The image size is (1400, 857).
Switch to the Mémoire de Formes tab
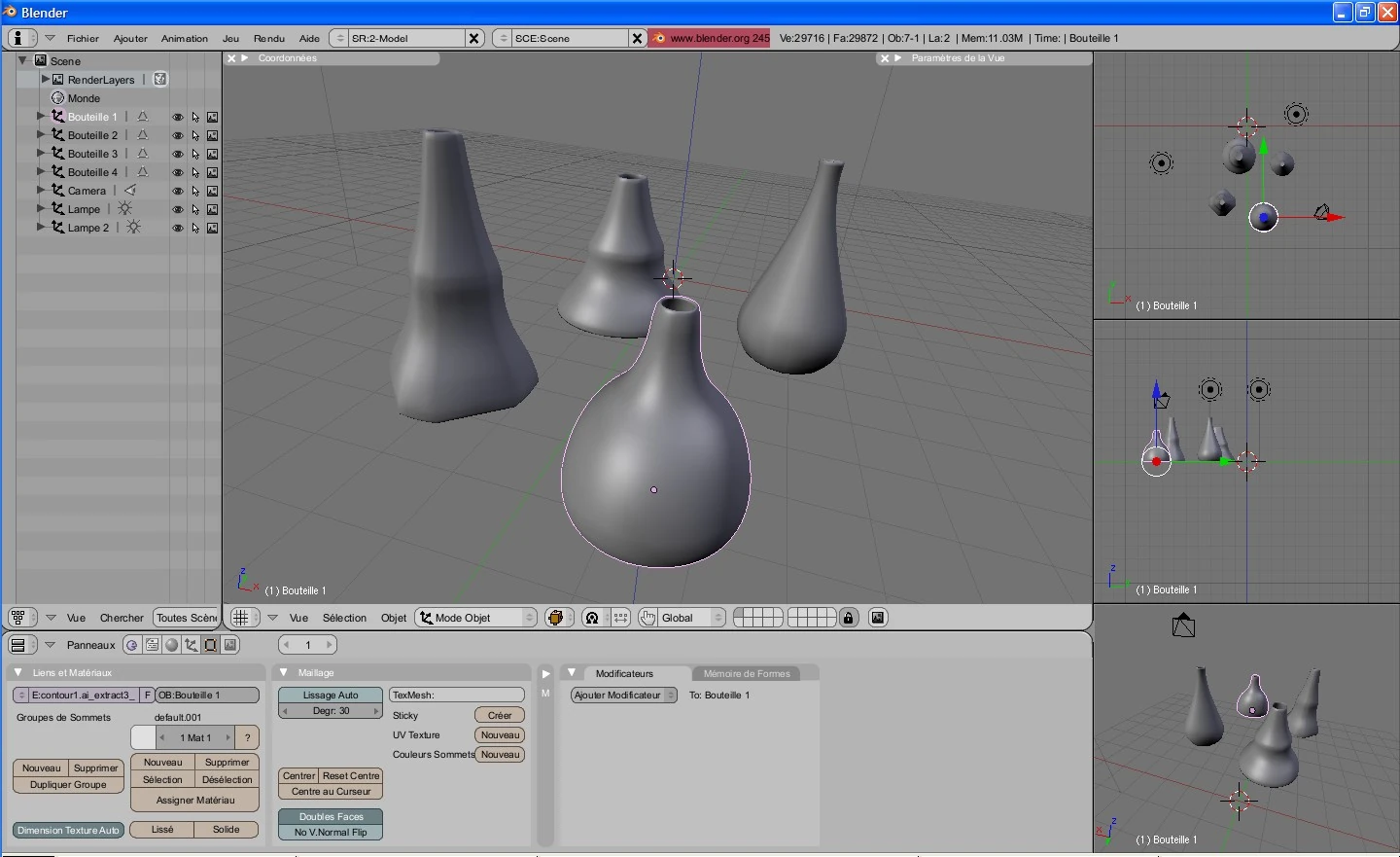[747, 673]
